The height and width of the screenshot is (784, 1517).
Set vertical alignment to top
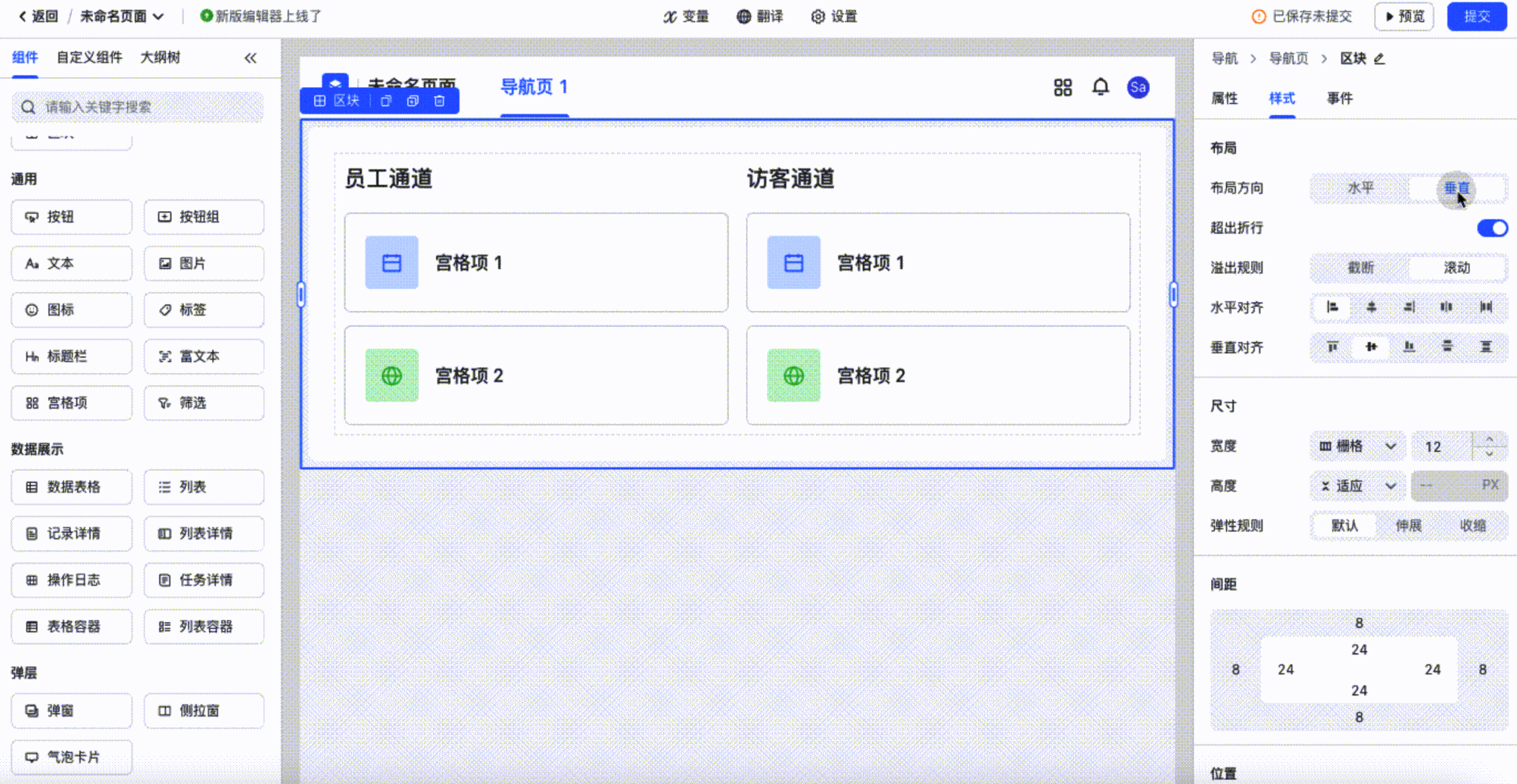(1332, 347)
